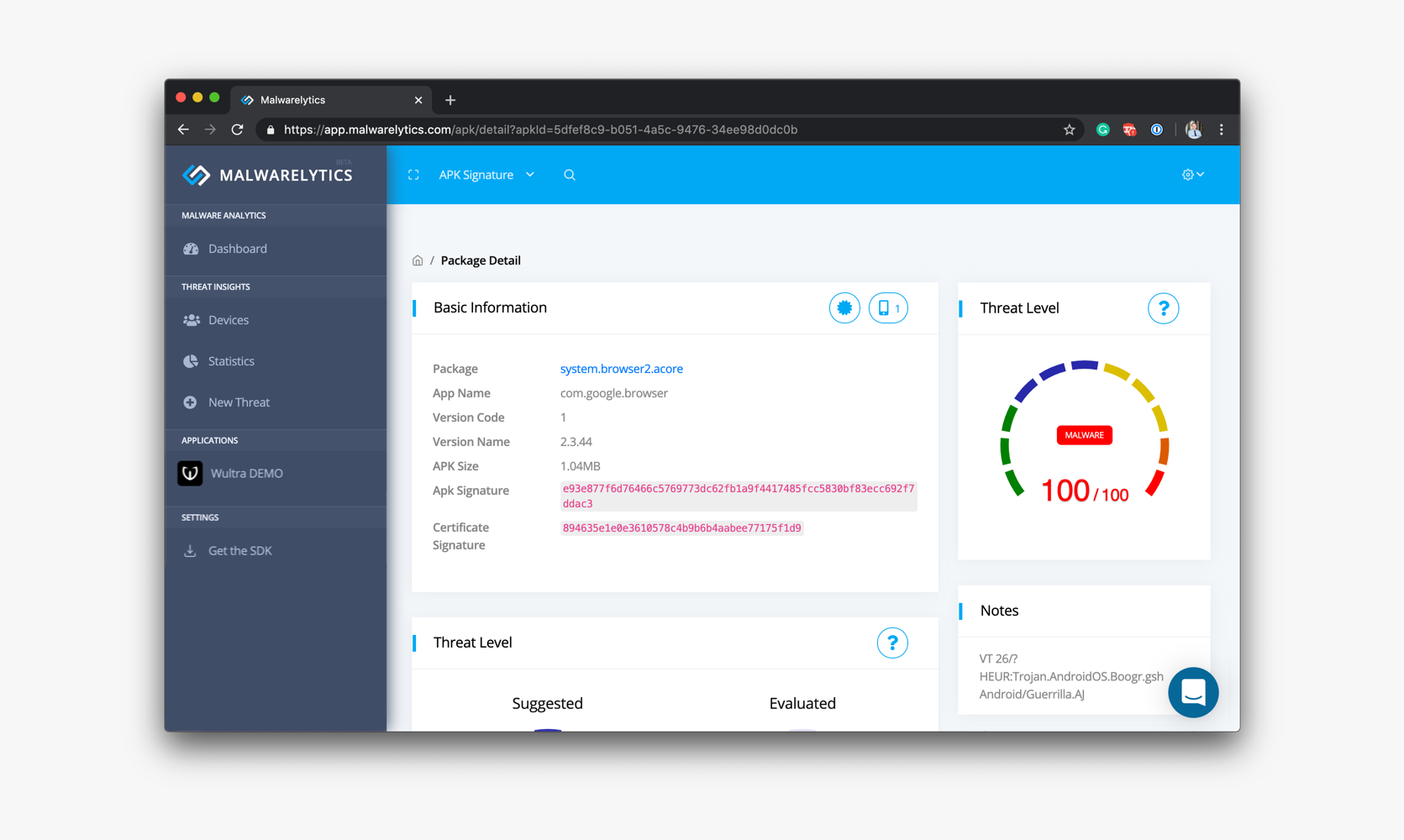Click the Notes text VT 26/?
The width and height of the screenshot is (1404, 840).
(x=998, y=659)
